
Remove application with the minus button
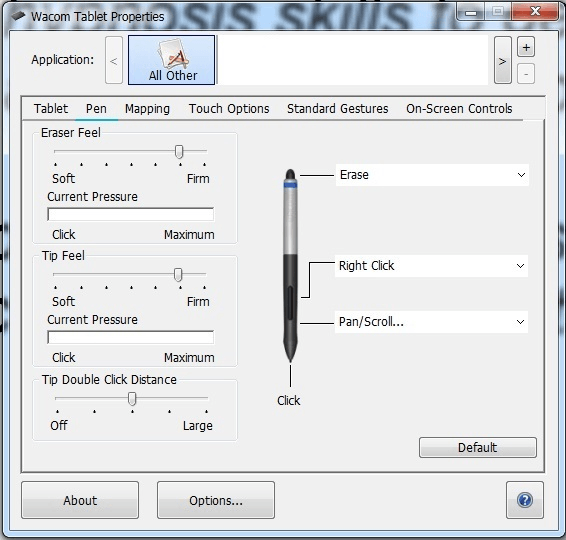pyautogui.click(x=526, y=74)
